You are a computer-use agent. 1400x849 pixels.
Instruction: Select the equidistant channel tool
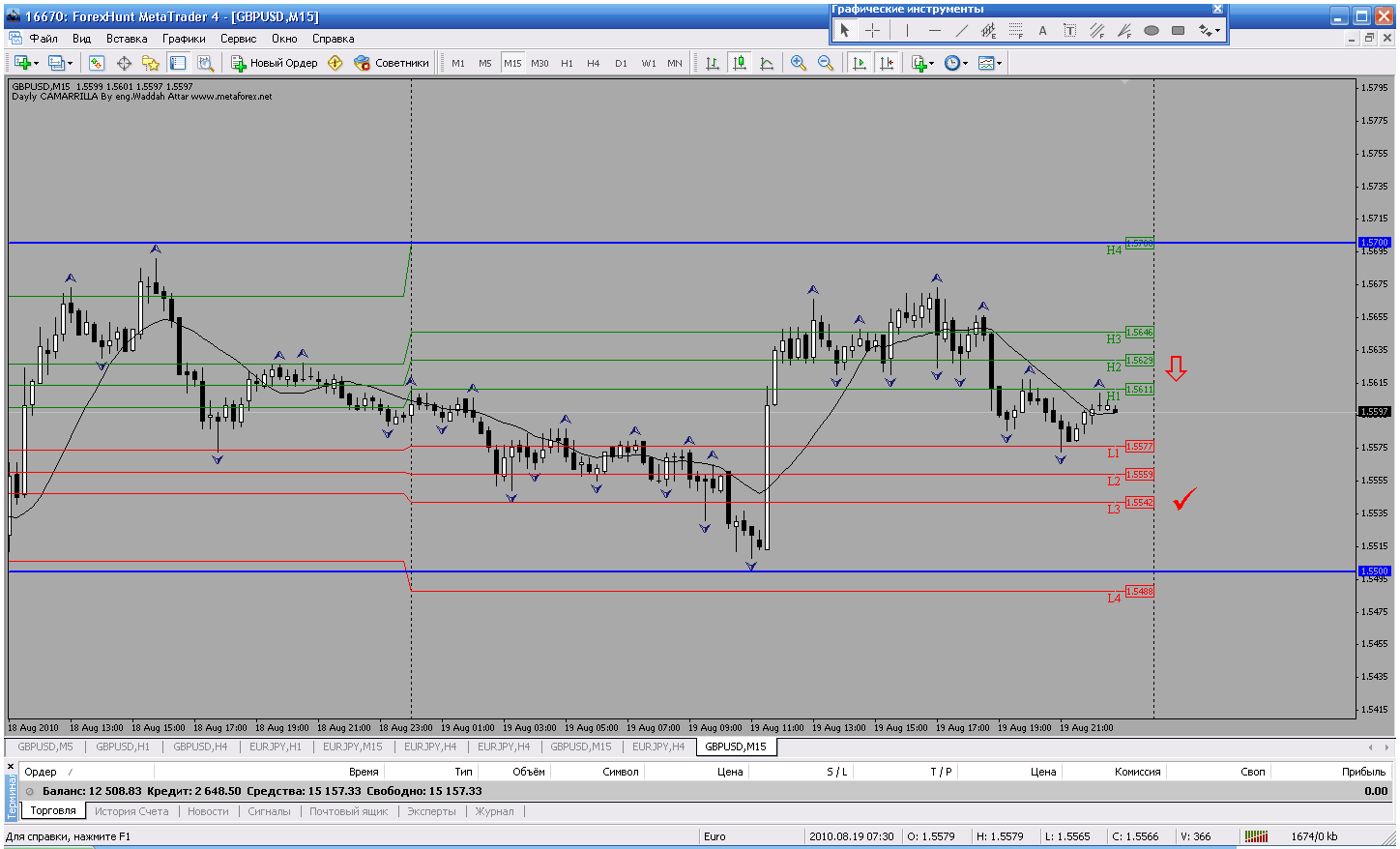988,30
